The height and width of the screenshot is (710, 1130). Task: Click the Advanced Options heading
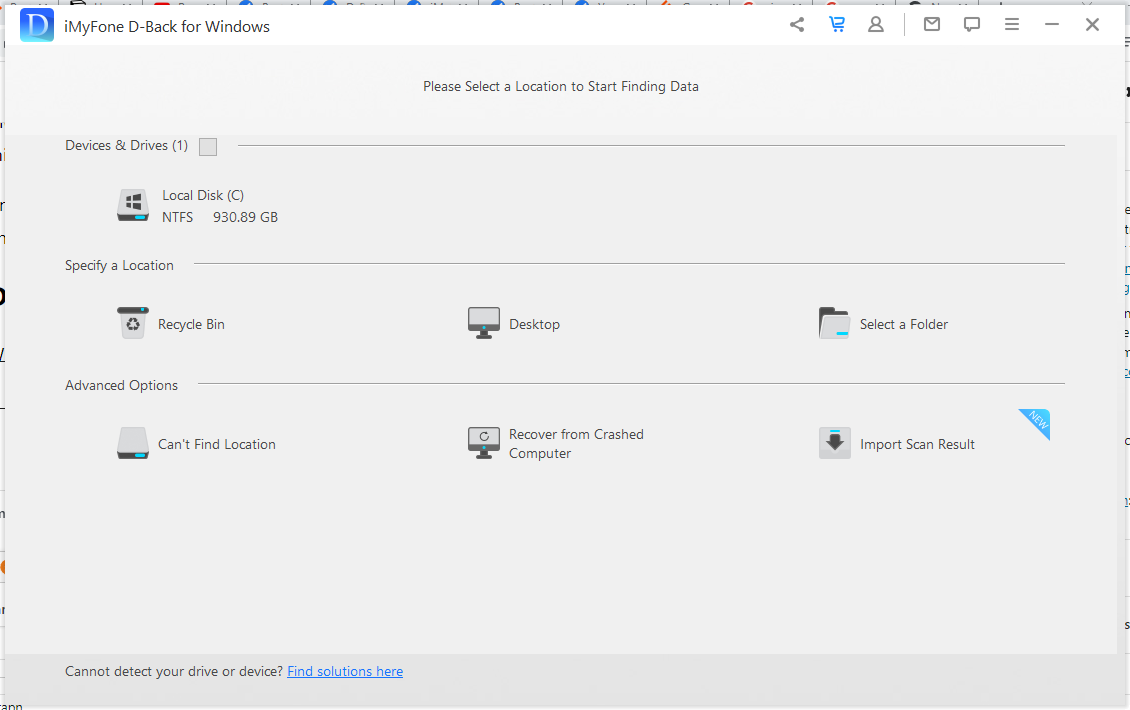121,385
